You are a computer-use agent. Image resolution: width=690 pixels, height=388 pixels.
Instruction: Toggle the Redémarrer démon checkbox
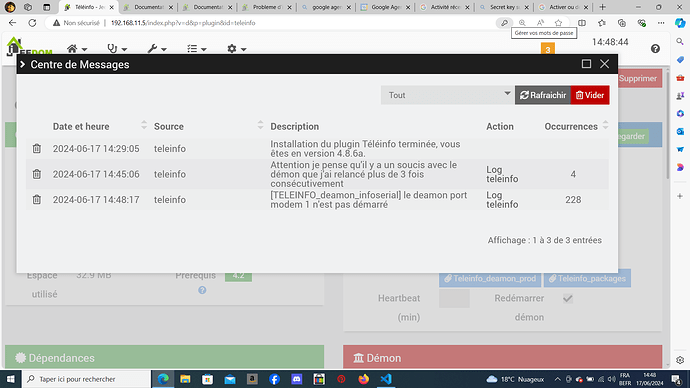click(x=568, y=298)
